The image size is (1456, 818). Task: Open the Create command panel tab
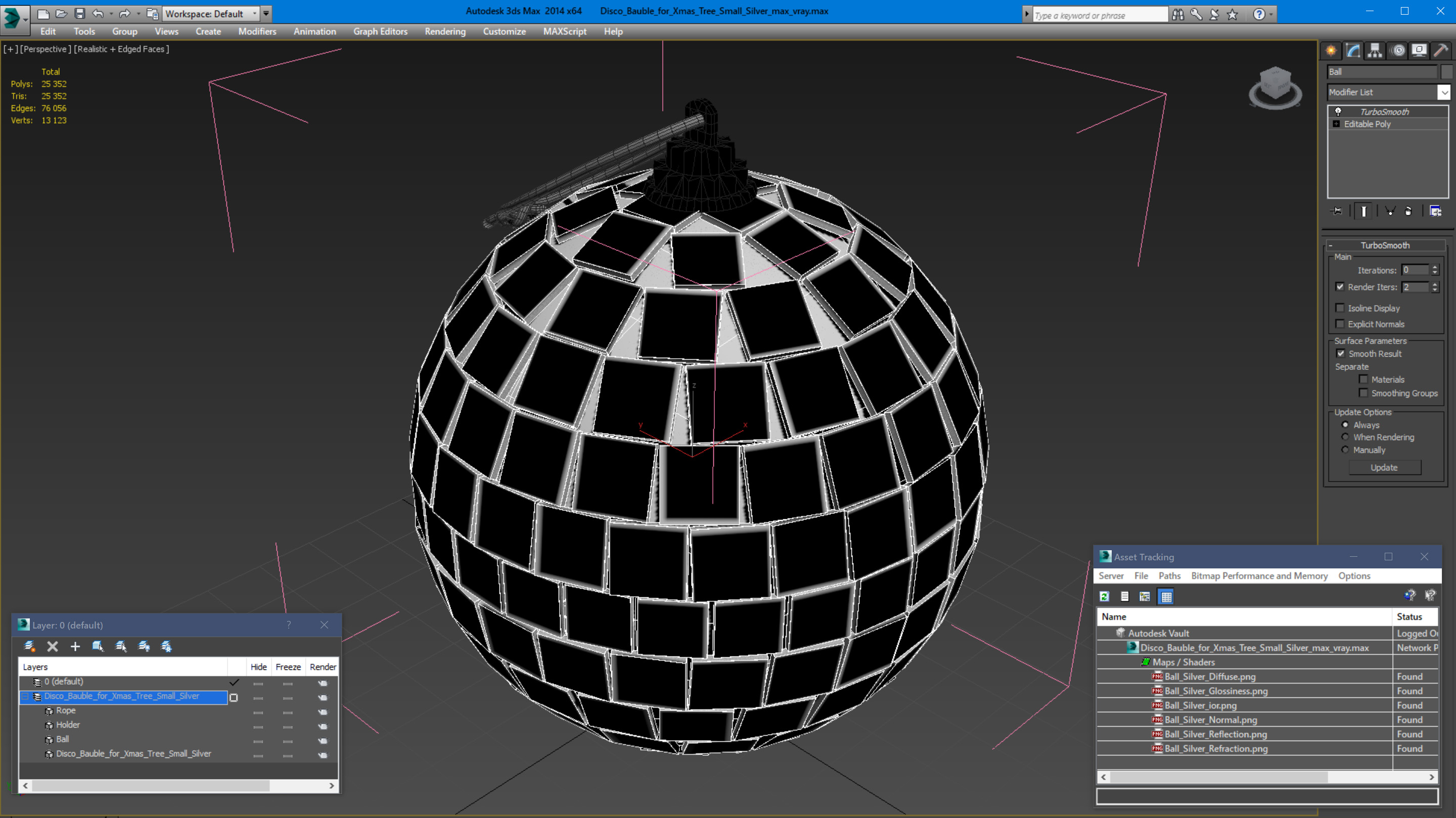tap(1331, 51)
